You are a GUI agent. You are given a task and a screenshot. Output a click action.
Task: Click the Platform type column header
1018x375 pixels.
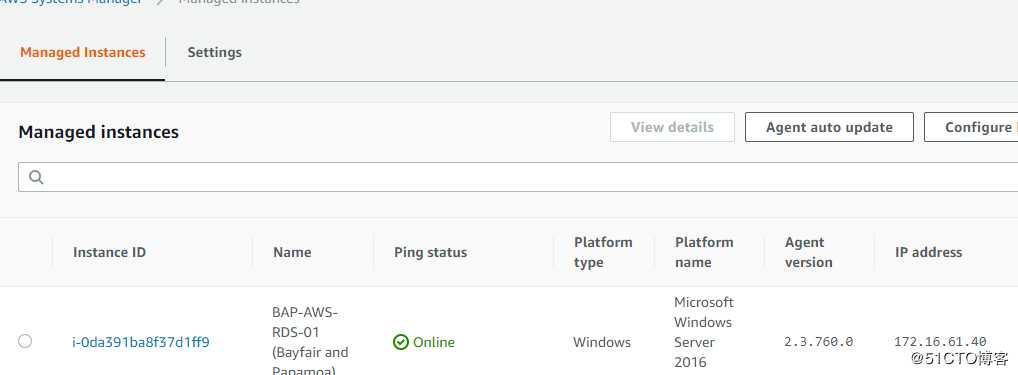[x=603, y=252]
